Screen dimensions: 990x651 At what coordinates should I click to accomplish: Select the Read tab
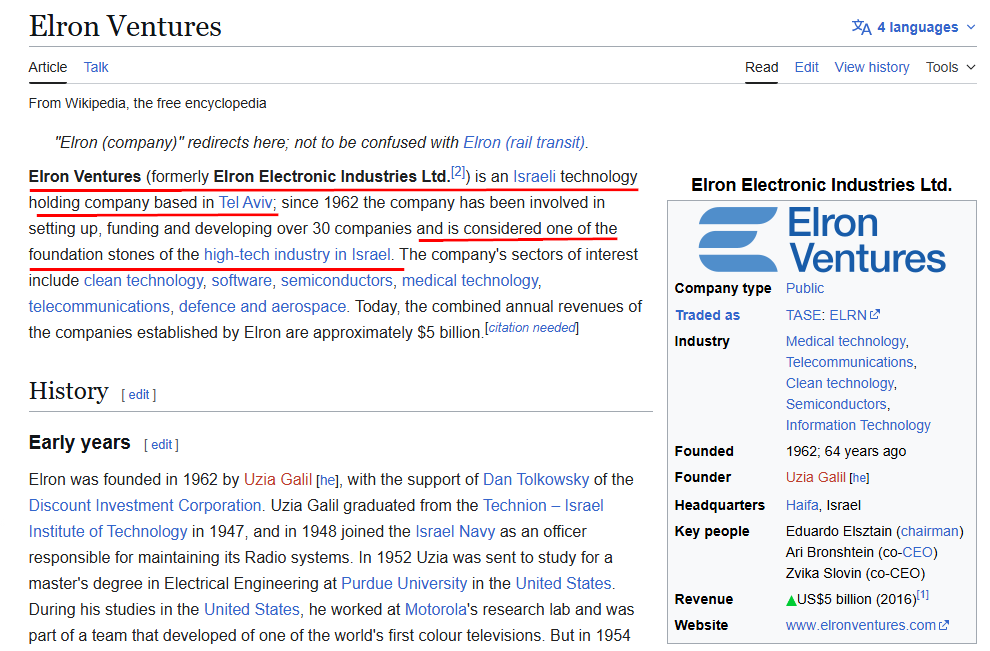coord(761,67)
